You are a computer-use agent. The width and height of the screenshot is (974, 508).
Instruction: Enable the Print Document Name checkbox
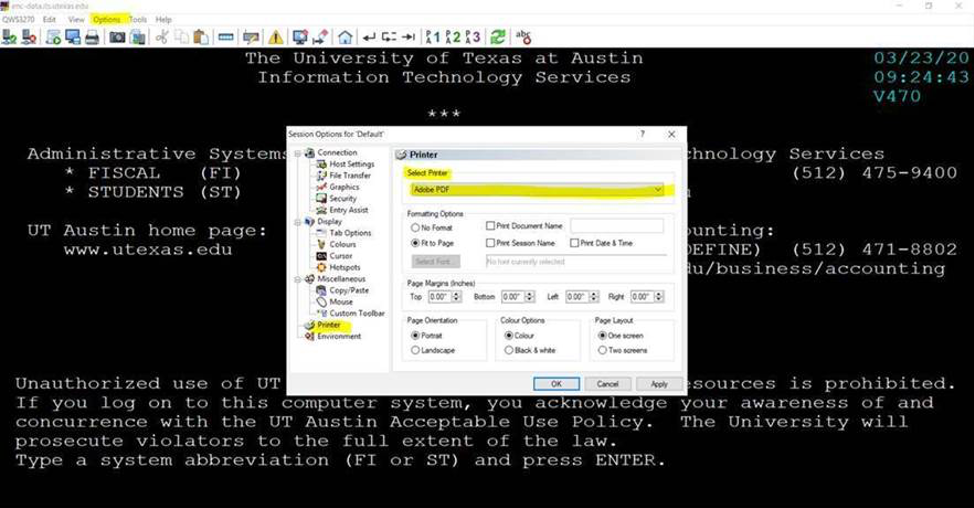pyautogui.click(x=490, y=227)
